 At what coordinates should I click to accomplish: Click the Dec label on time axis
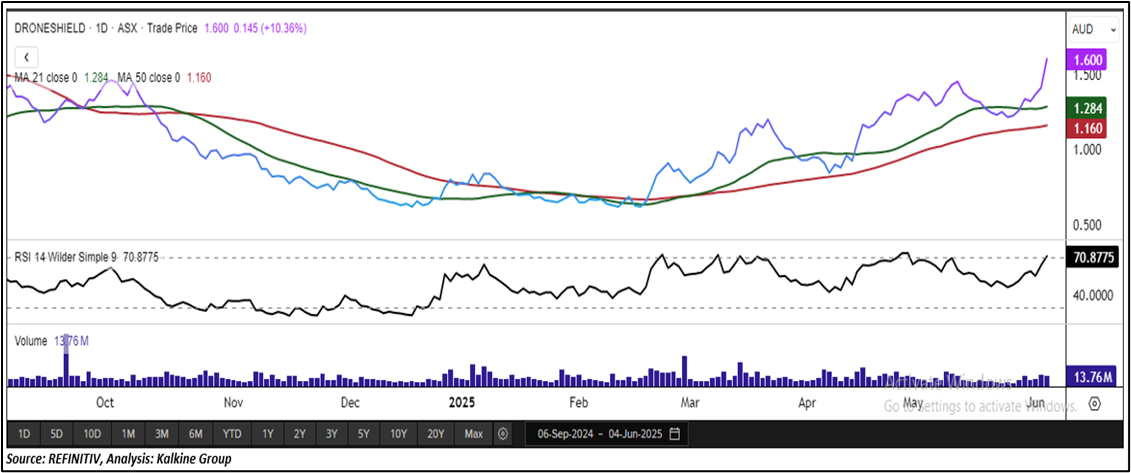point(350,402)
